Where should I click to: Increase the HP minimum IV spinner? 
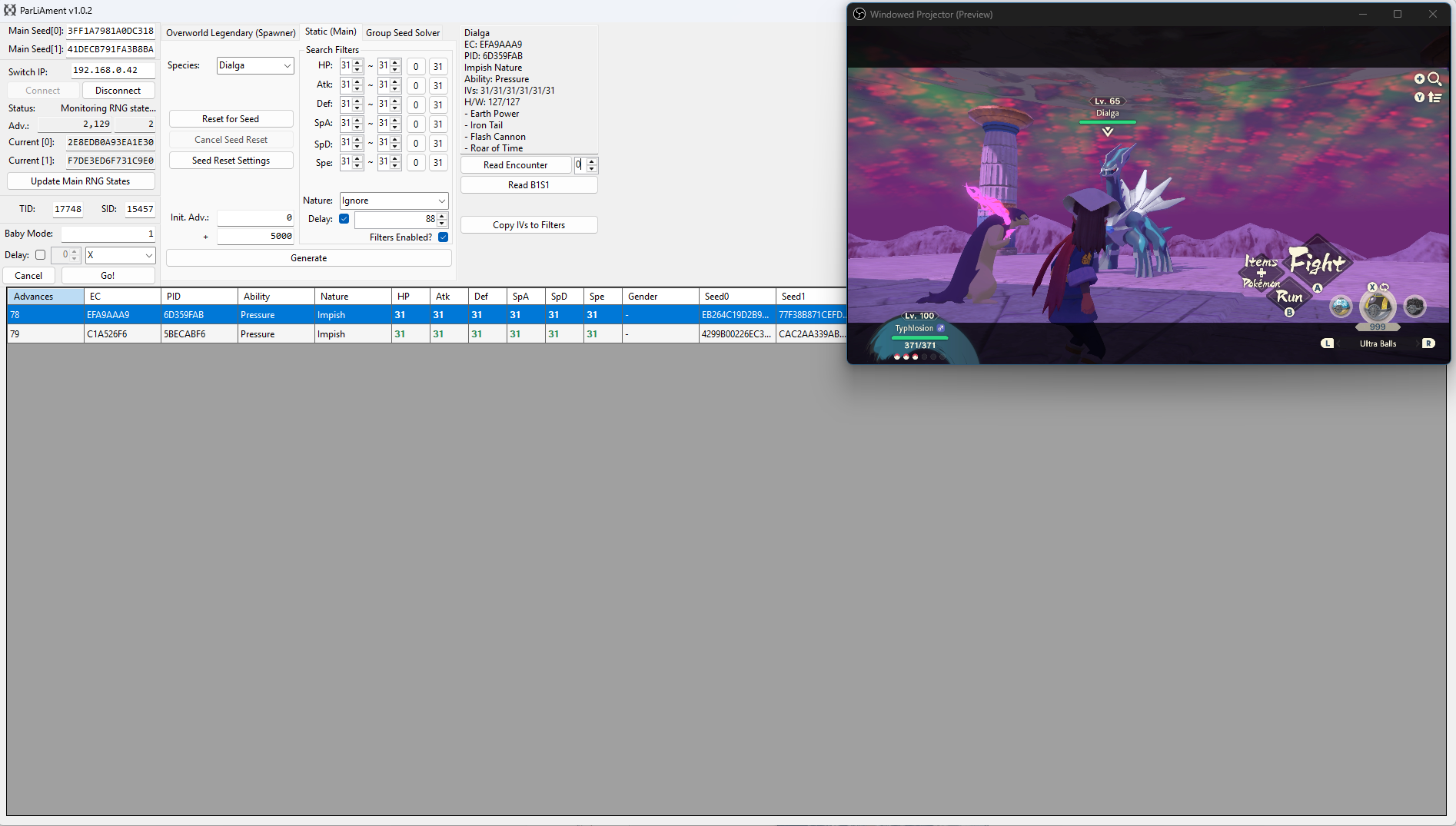tap(357, 63)
